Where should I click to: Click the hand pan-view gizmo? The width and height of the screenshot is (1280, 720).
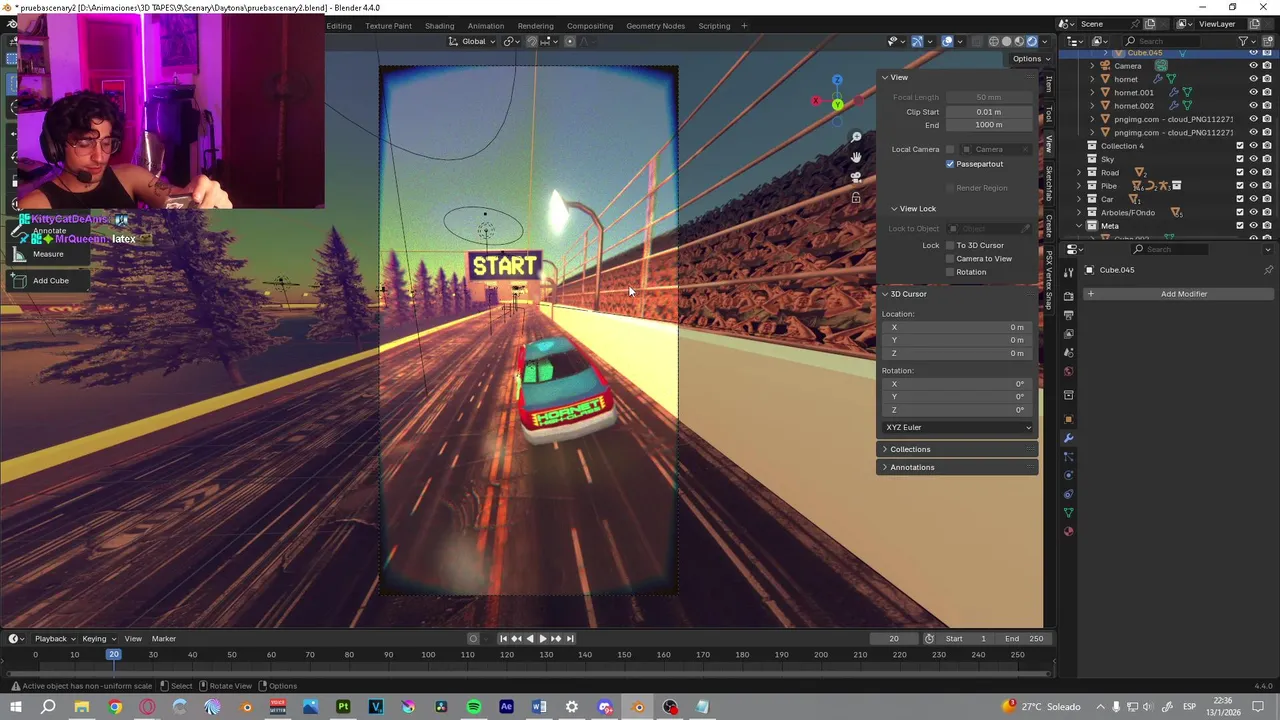(856, 157)
